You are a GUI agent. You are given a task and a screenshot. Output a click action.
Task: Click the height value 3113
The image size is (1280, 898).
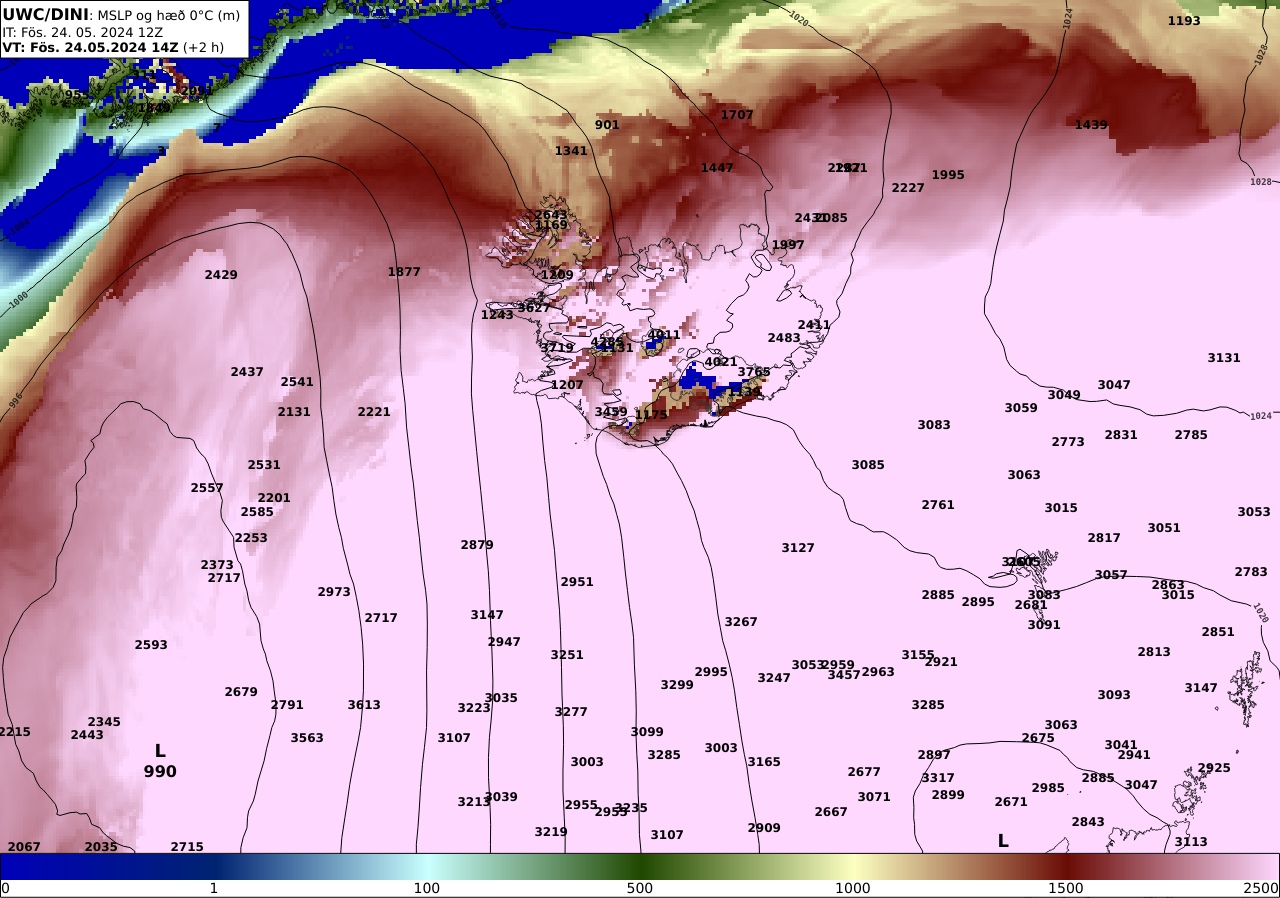coord(1191,842)
